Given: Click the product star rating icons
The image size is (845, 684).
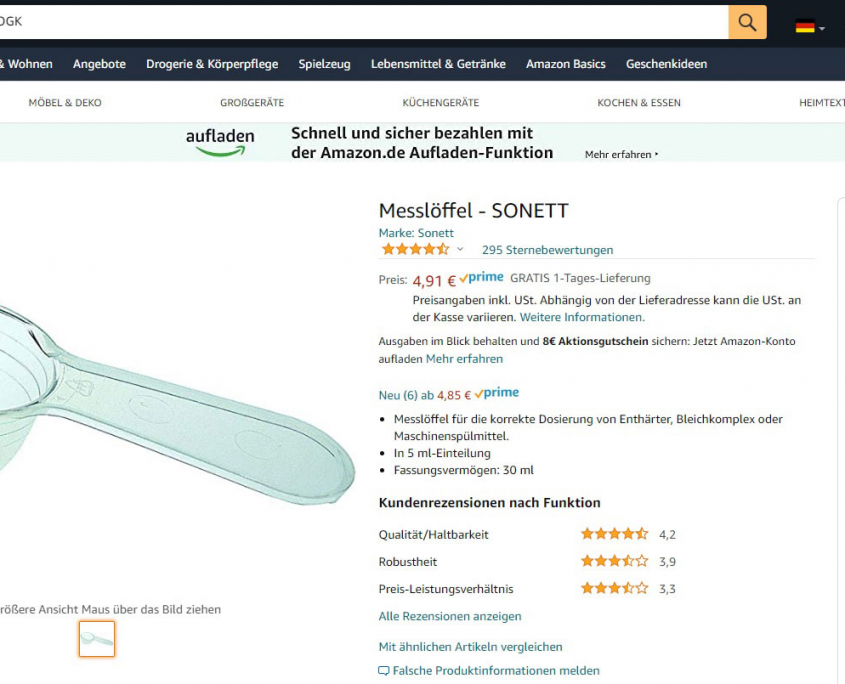Looking at the screenshot, I should (415, 250).
